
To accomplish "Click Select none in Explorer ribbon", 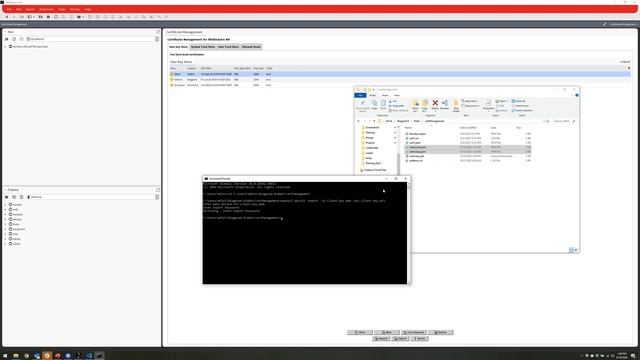I will 520,106.
